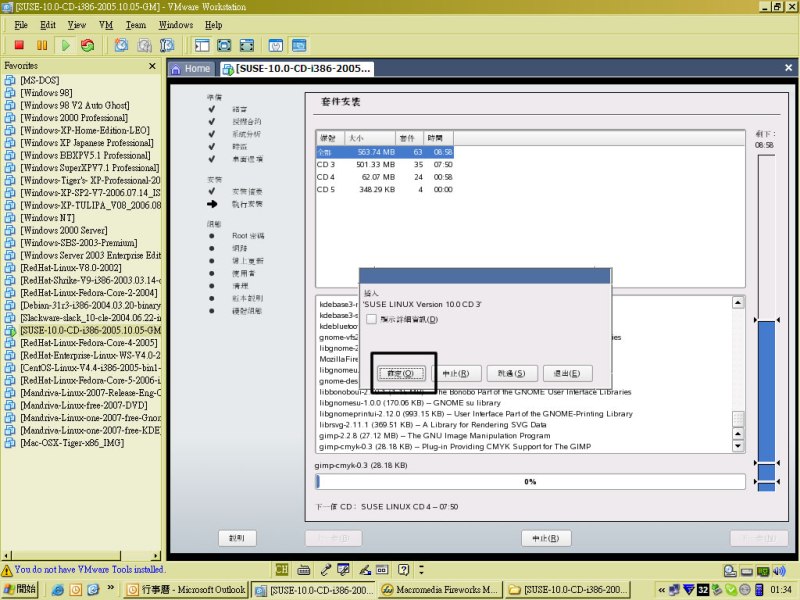Open the VM menu

(x=106, y=25)
